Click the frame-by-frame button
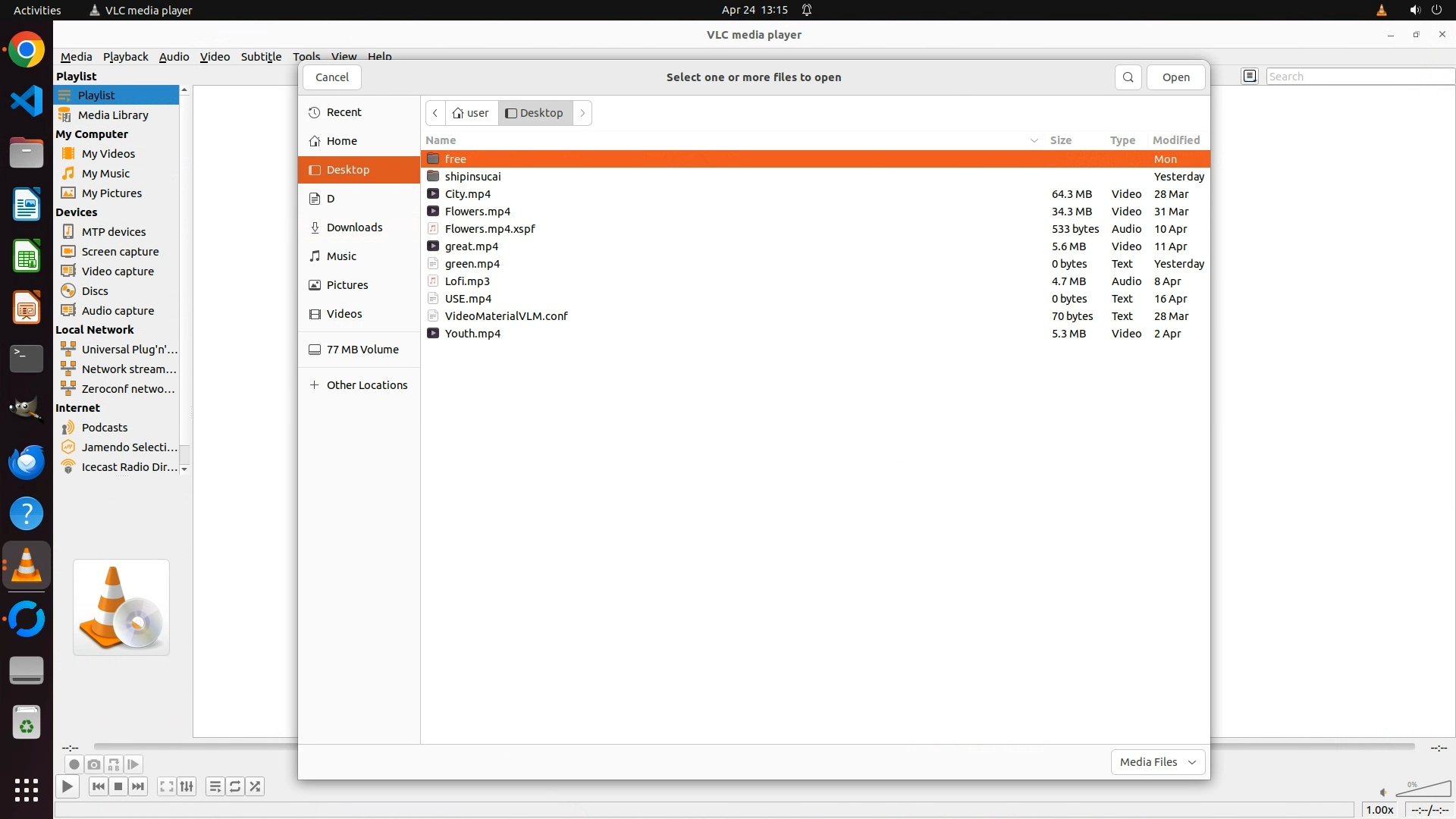This screenshot has height=819, width=1456. point(133,764)
